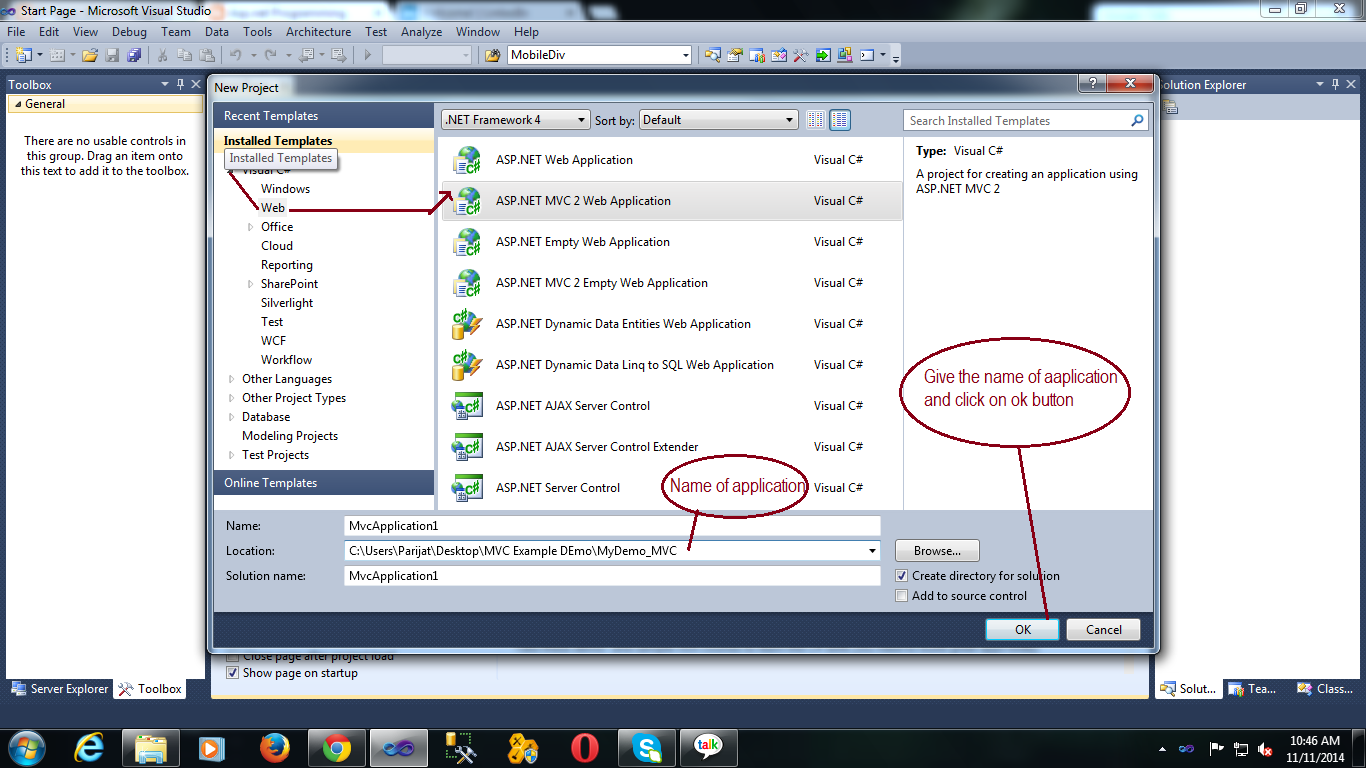Open the Location path dropdown

click(873, 551)
